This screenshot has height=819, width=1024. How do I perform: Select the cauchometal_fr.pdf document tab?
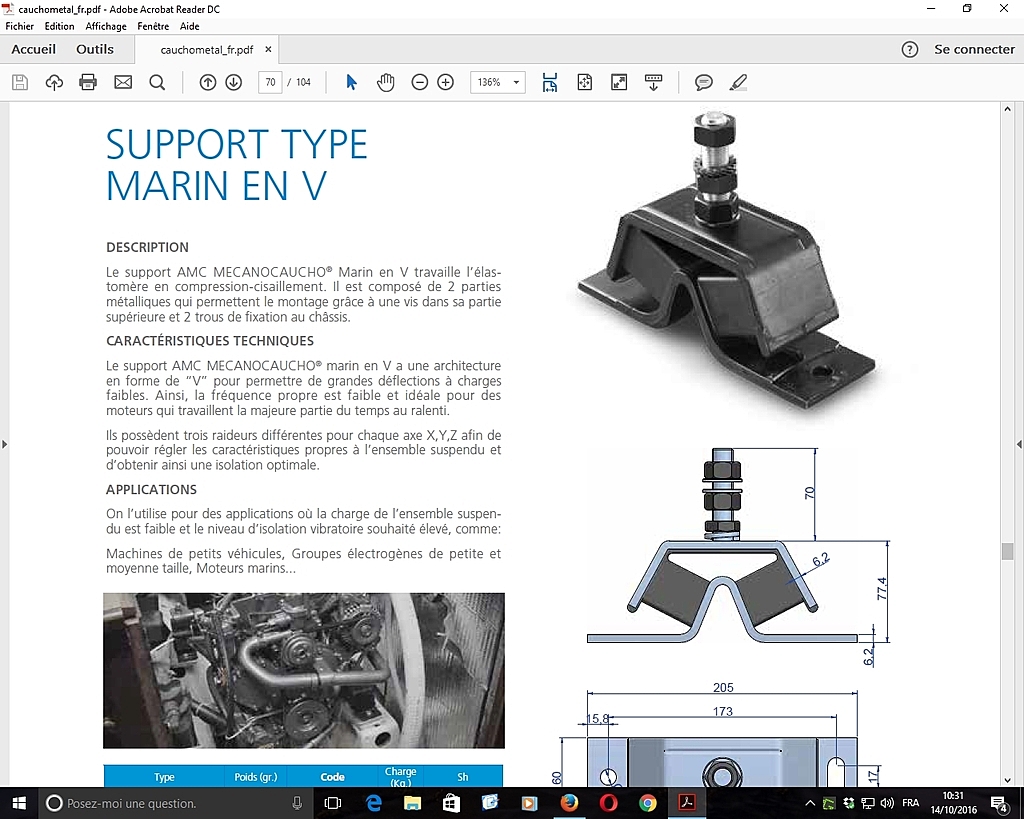click(206, 50)
